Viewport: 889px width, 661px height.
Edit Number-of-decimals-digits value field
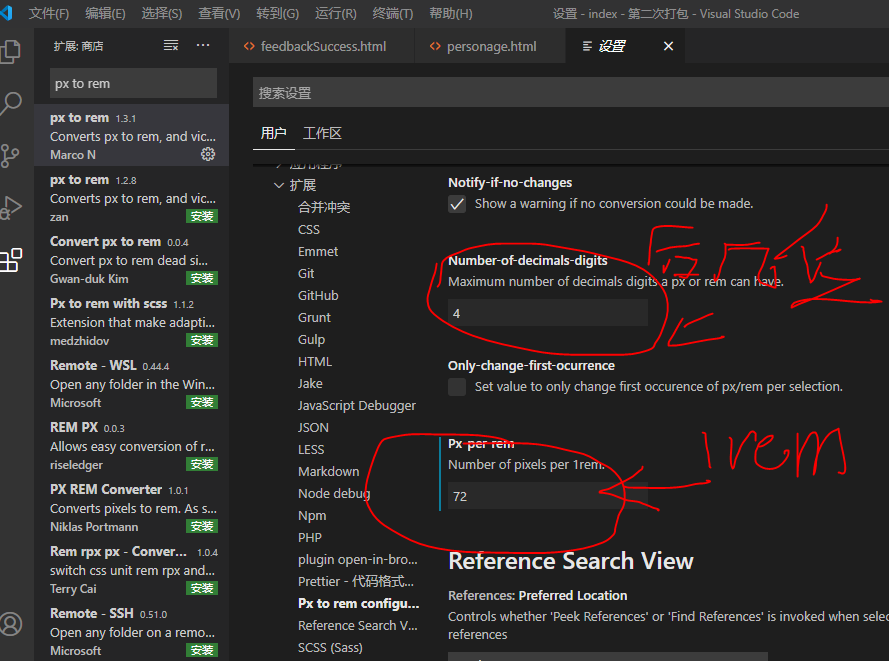548,313
